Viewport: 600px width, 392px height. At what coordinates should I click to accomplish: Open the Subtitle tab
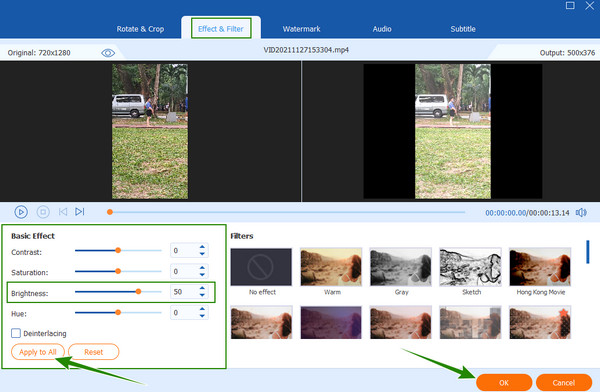tap(463, 29)
